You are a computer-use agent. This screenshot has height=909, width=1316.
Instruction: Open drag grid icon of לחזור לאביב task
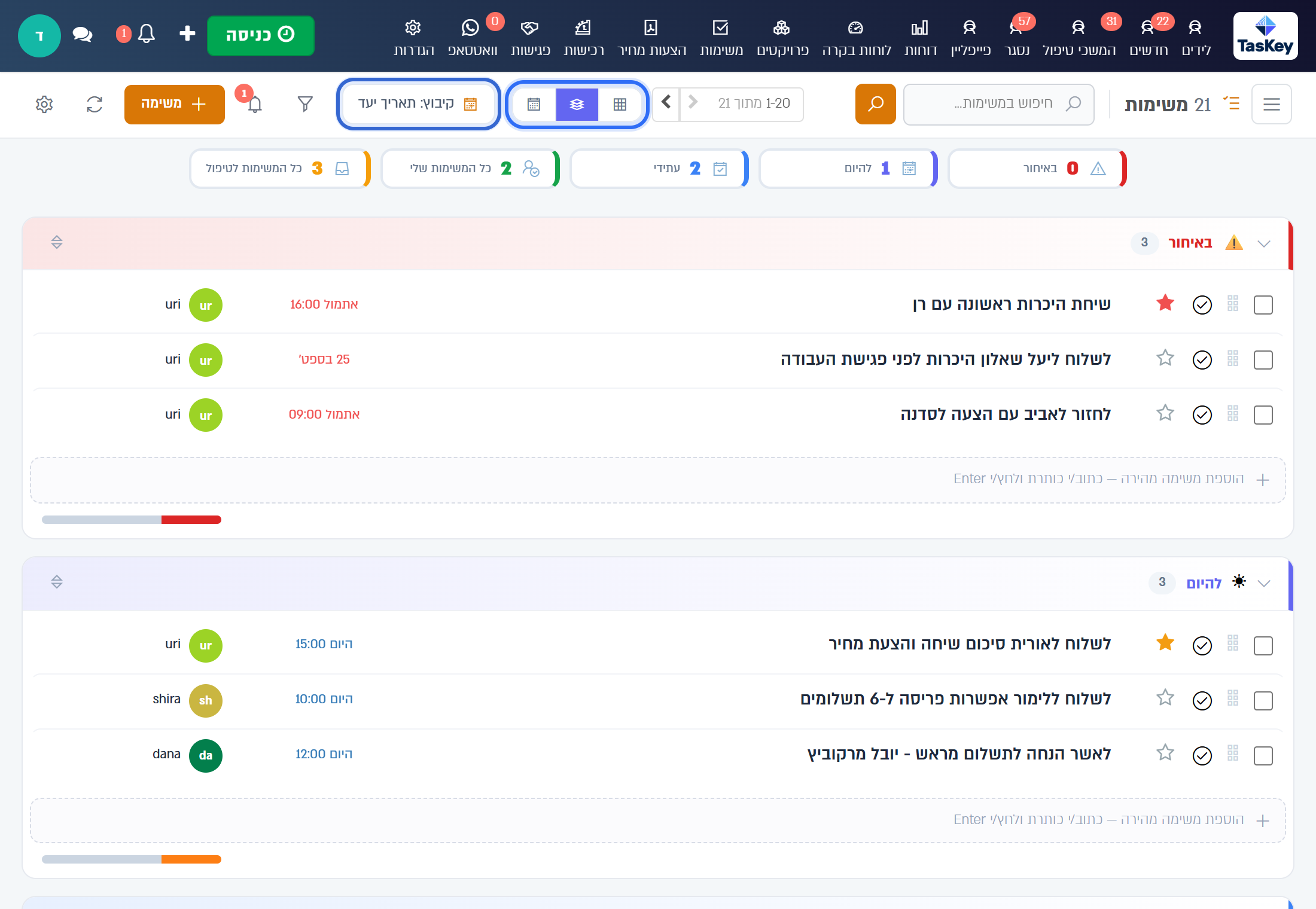[x=1233, y=414]
